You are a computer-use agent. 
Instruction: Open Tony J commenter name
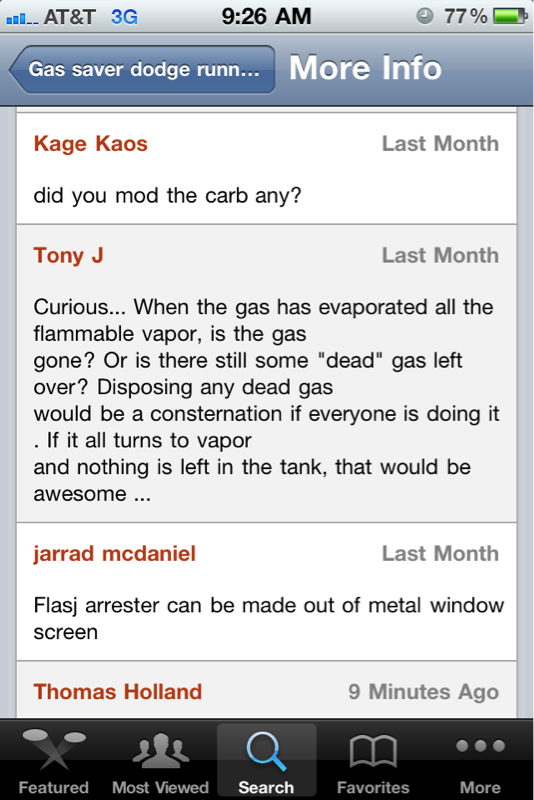click(68, 256)
